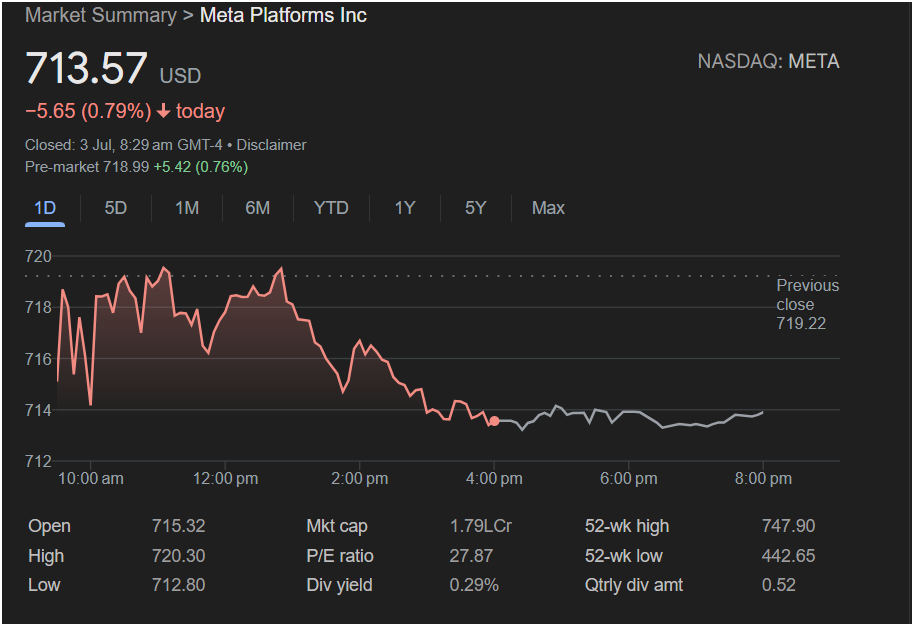Click the −5.65 (0.79%) price change
Image resolution: width=914 pixels, height=626 pixels.
click(x=88, y=111)
